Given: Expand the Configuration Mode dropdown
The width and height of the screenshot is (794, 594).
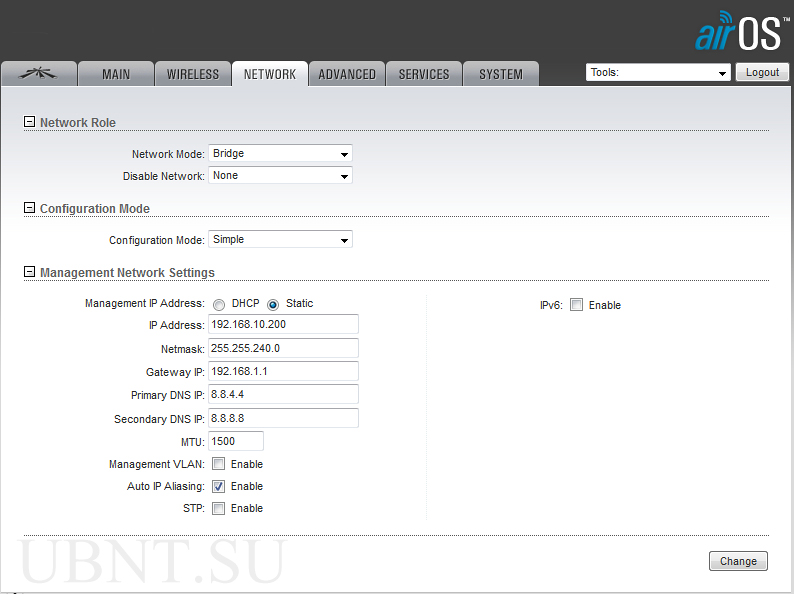Looking at the screenshot, I should point(280,240).
